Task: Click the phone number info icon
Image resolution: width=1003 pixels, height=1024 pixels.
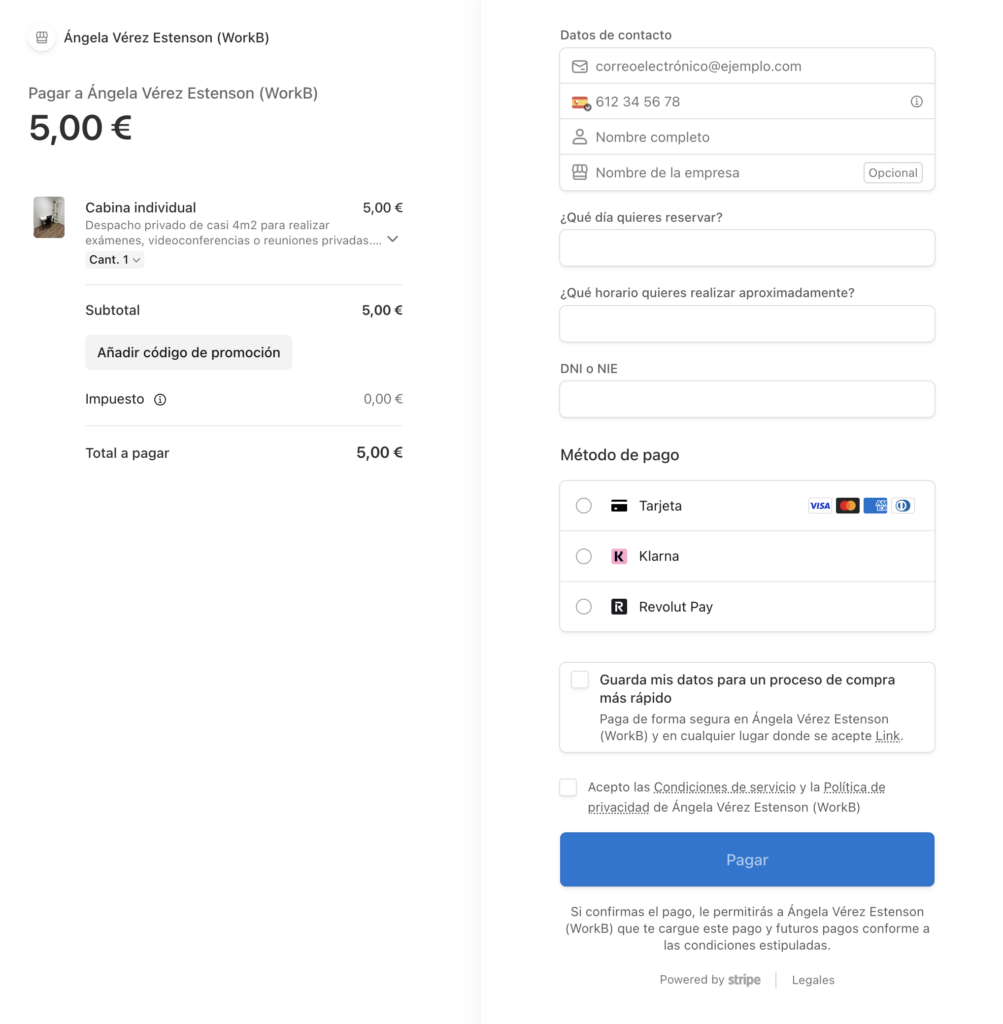Action: click(916, 102)
